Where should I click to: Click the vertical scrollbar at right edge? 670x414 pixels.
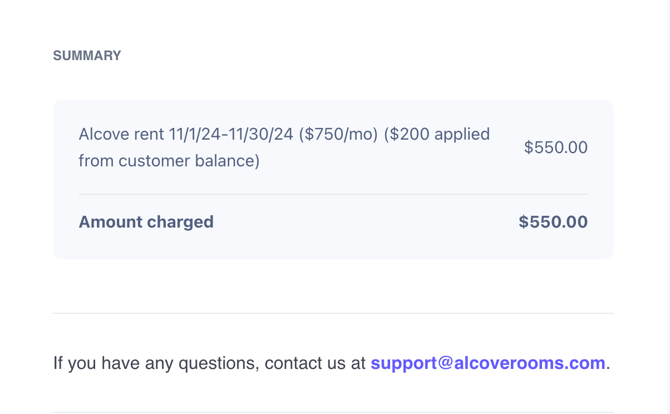click(665, 200)
